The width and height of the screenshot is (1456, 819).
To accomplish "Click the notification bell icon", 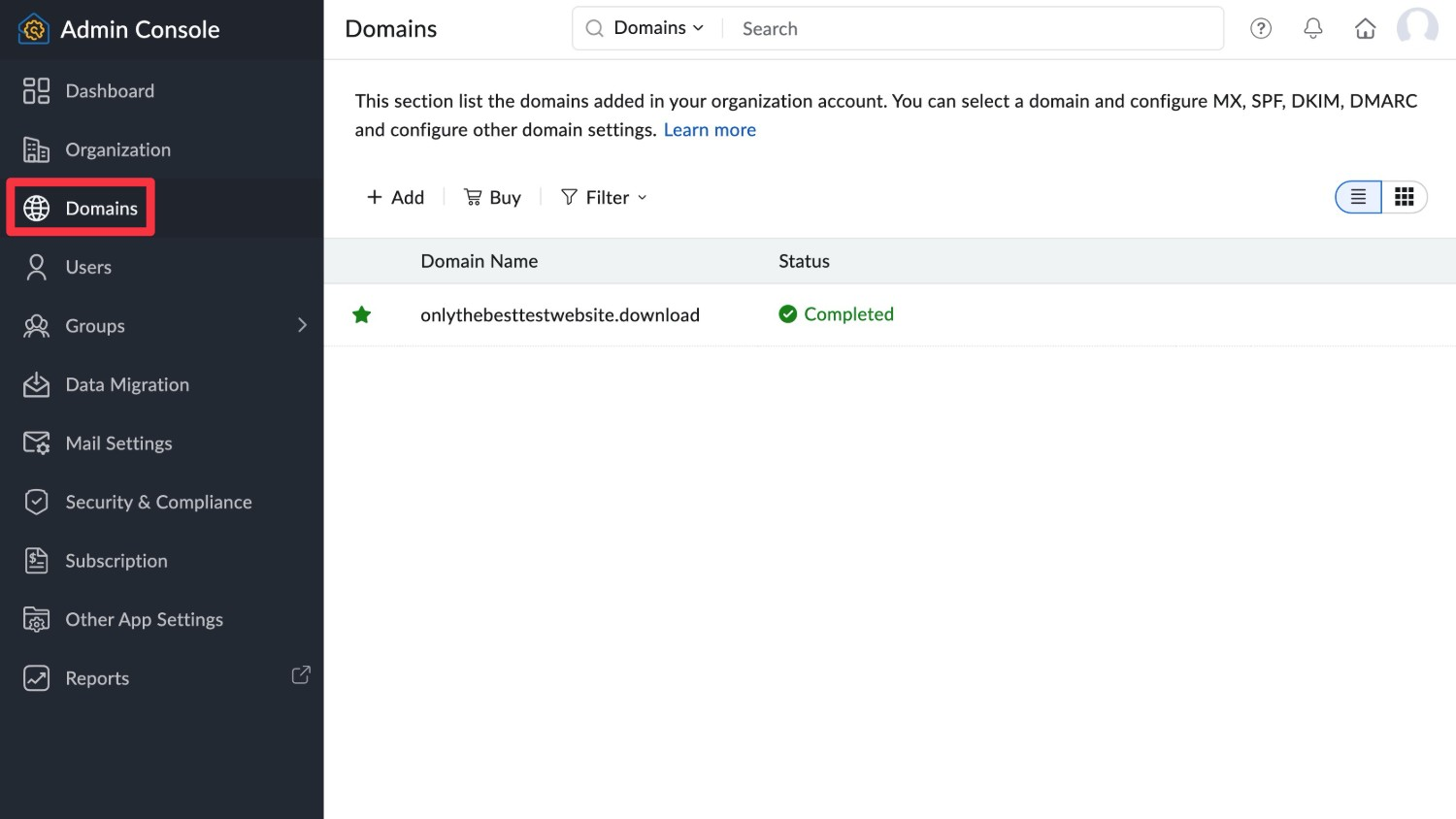I will pyautogui.click(x=1312, y=28).
